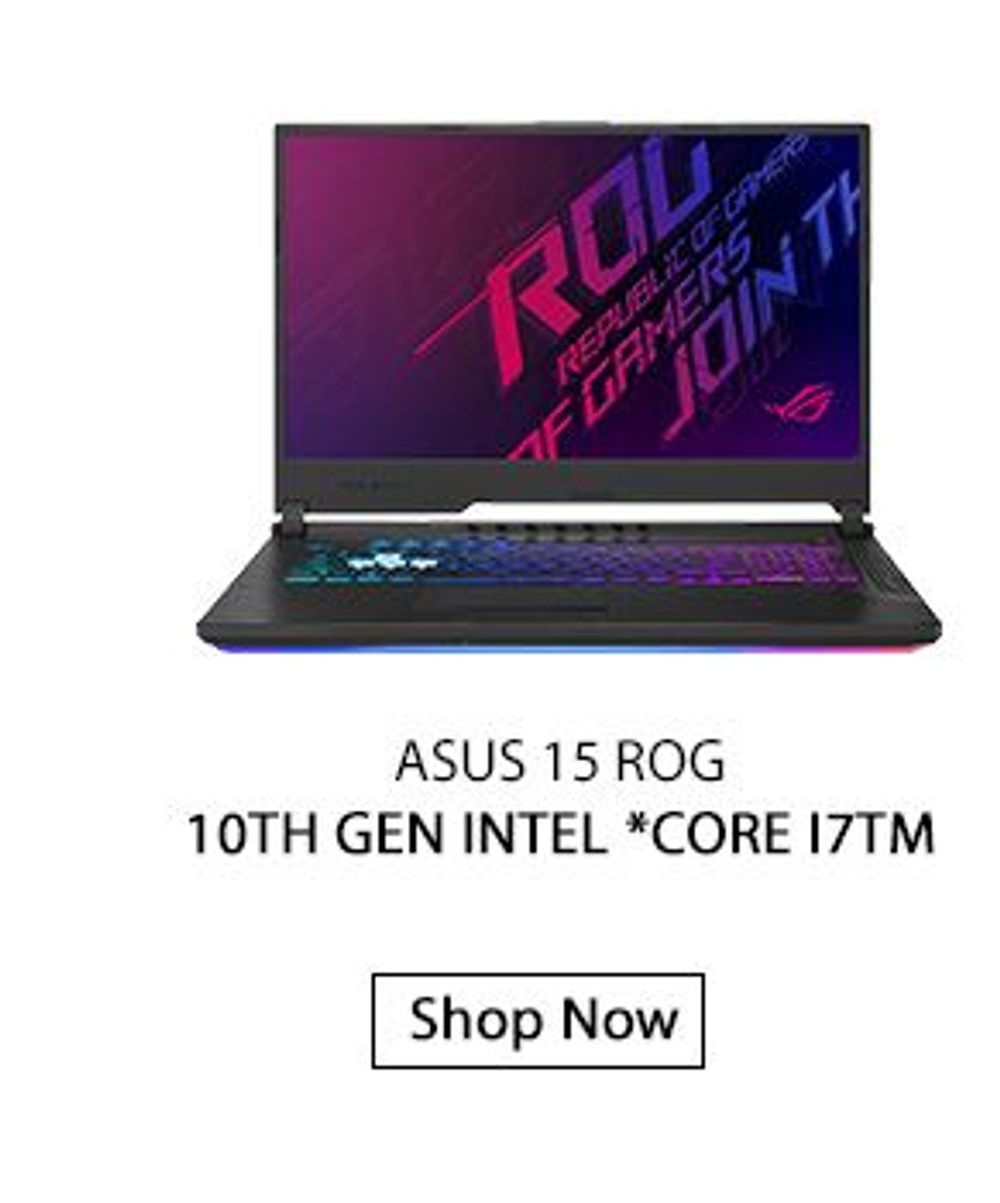This screenshot has height=1203, width=1000.
Task: Open the ASUS 15 ROG product title
Action: coord(560,762)
